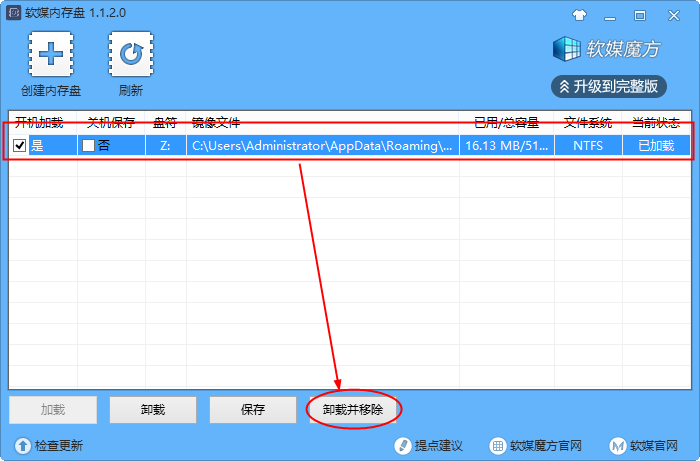This screenshot has height=461, width=700.
Task: Click the NTFS file system cell
Action: (588, 145)
